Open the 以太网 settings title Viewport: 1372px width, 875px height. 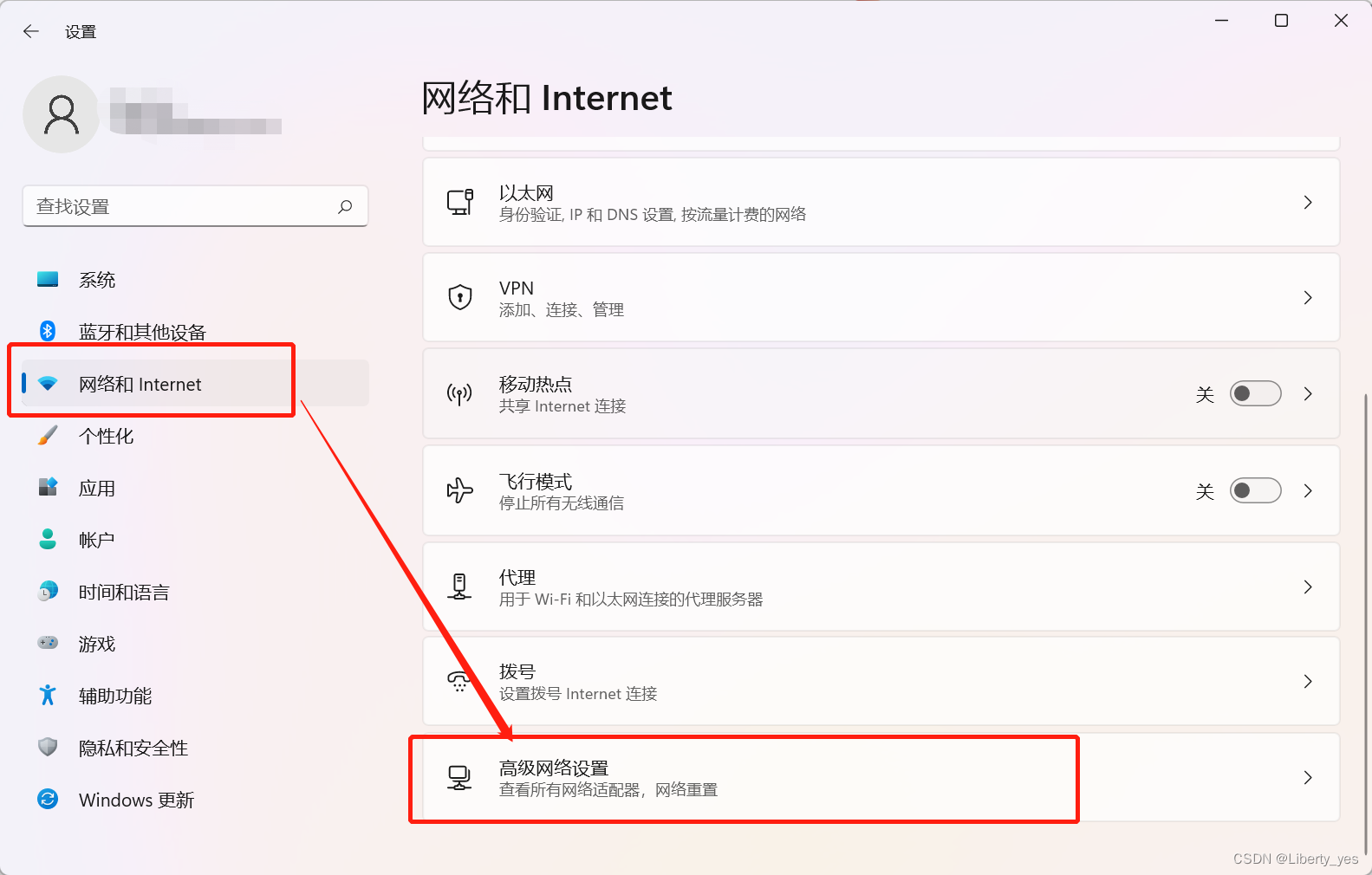(x=526, y=192)
